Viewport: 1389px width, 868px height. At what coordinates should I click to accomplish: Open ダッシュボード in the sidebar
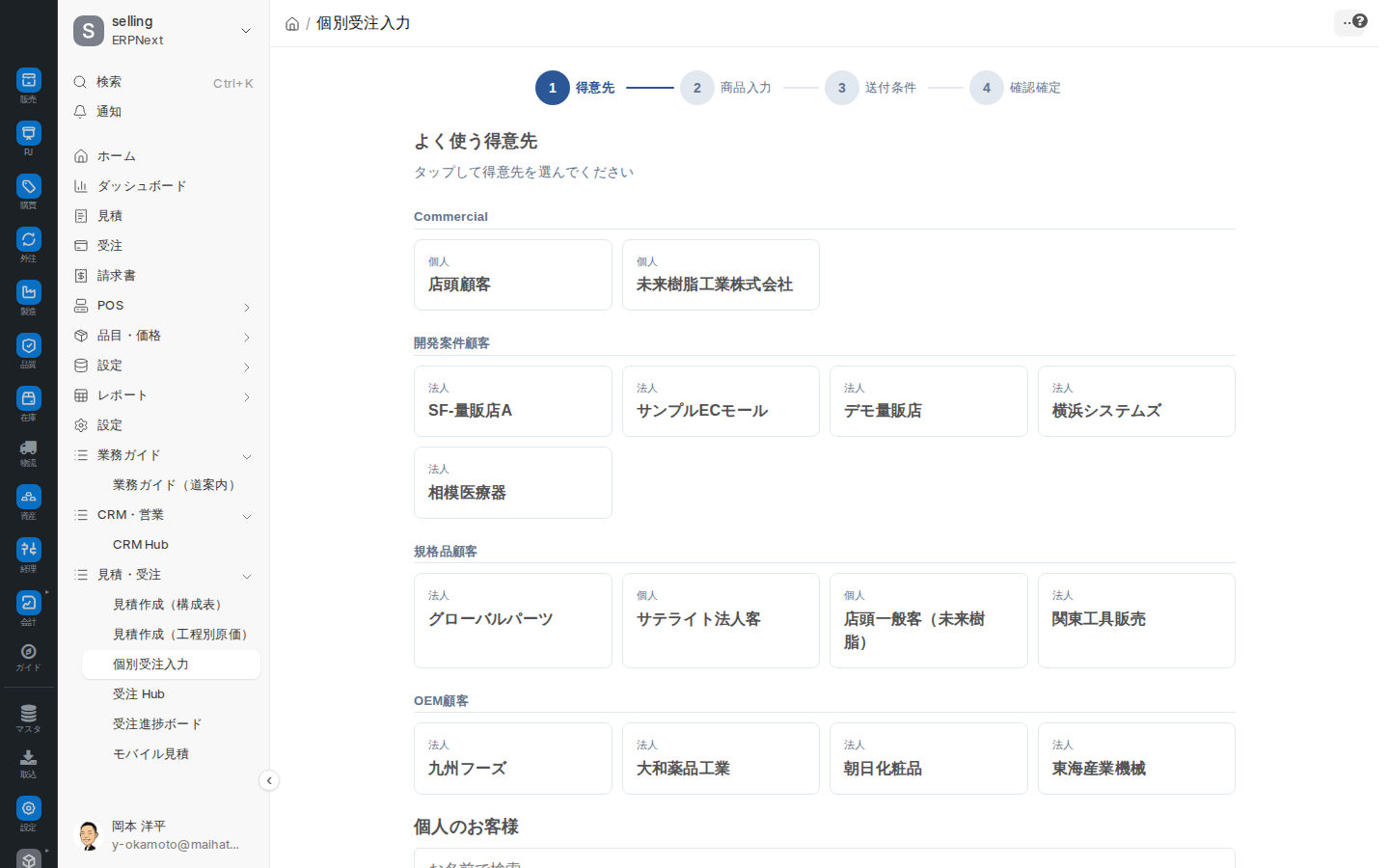164,186
